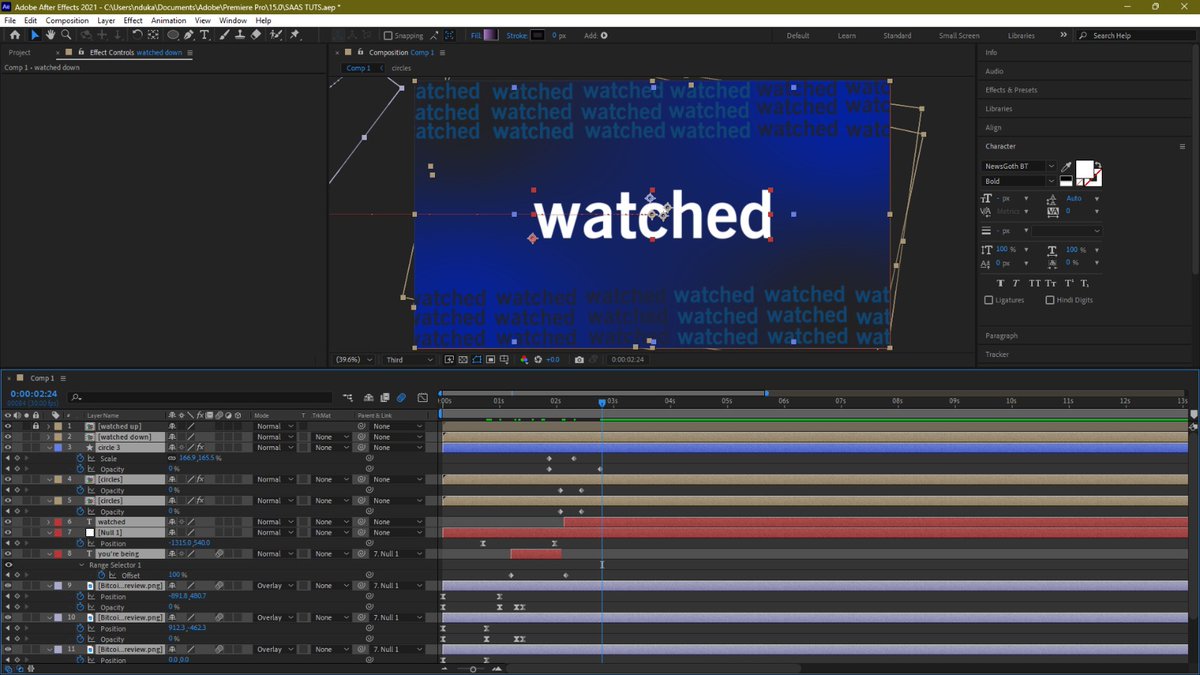The width and height of the screenshot is (1200, 675).
Task: Hide the [watched up] layer eye
Action: [x=9, y=426]
